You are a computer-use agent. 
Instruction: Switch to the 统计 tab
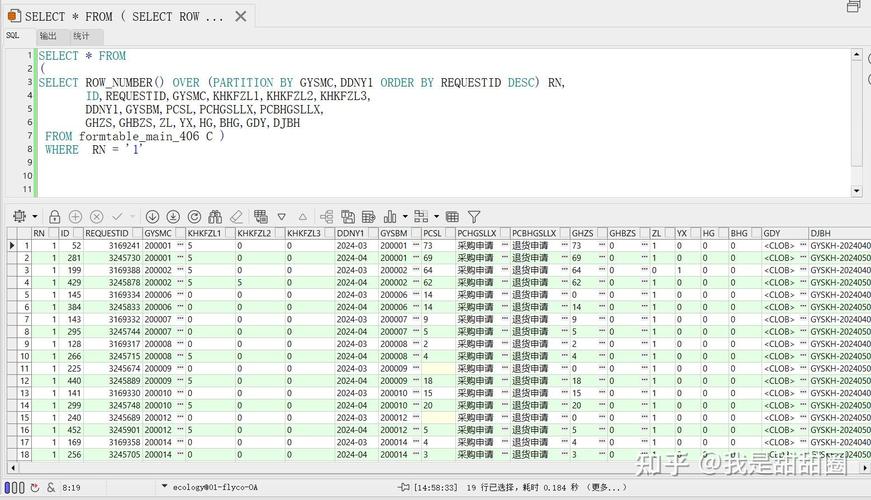point(81,36)
